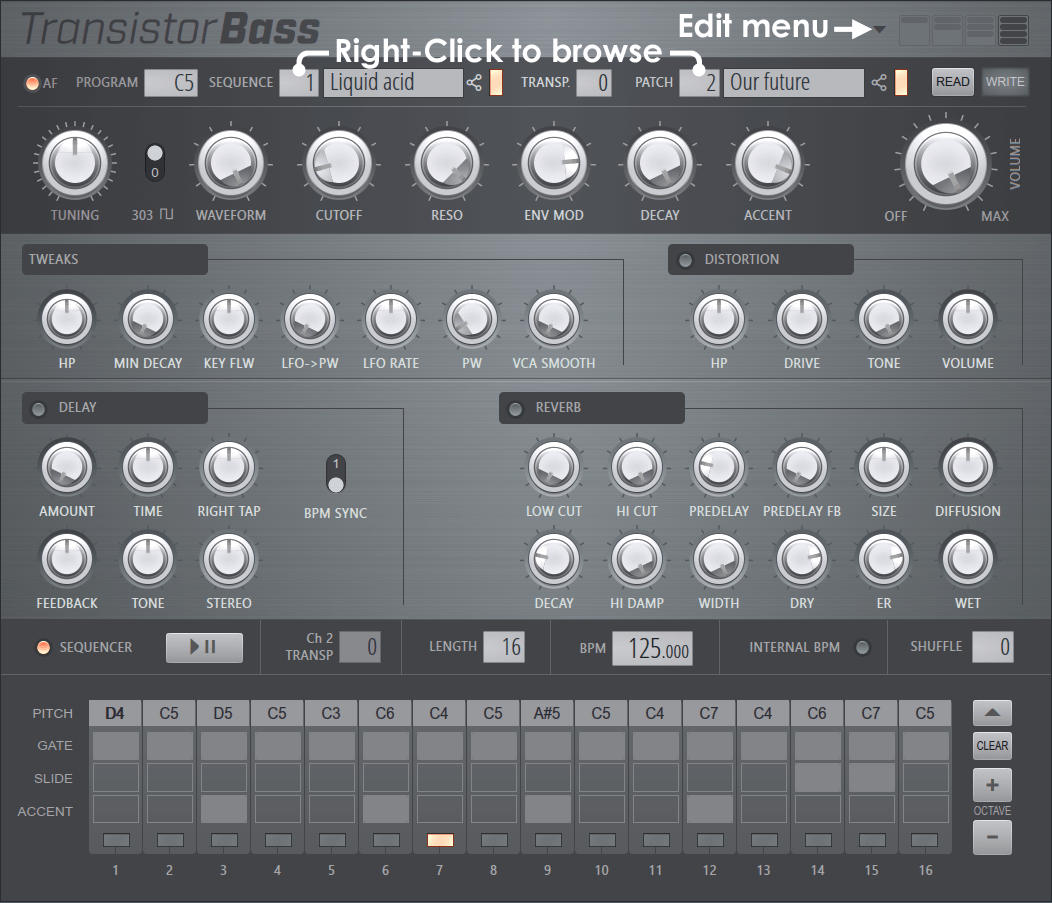Flip the BPM SYNC switch

[x=336, y=474]
